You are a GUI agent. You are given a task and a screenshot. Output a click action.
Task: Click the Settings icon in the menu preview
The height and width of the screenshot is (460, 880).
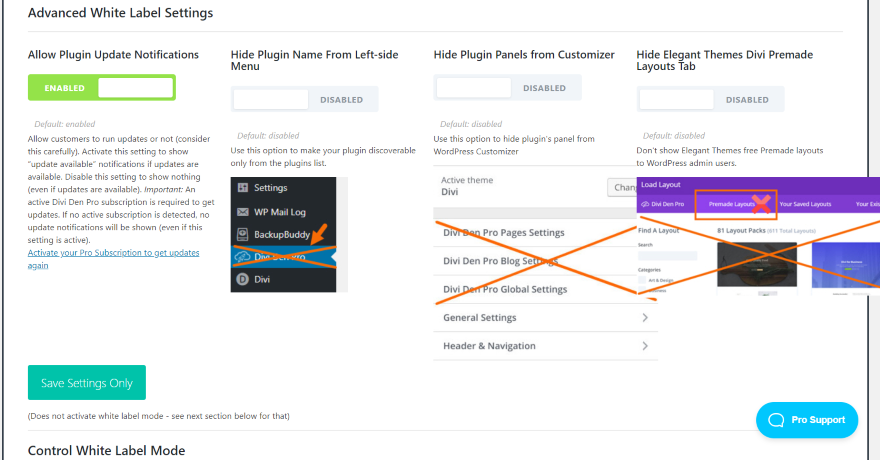(x=243, y=188)
